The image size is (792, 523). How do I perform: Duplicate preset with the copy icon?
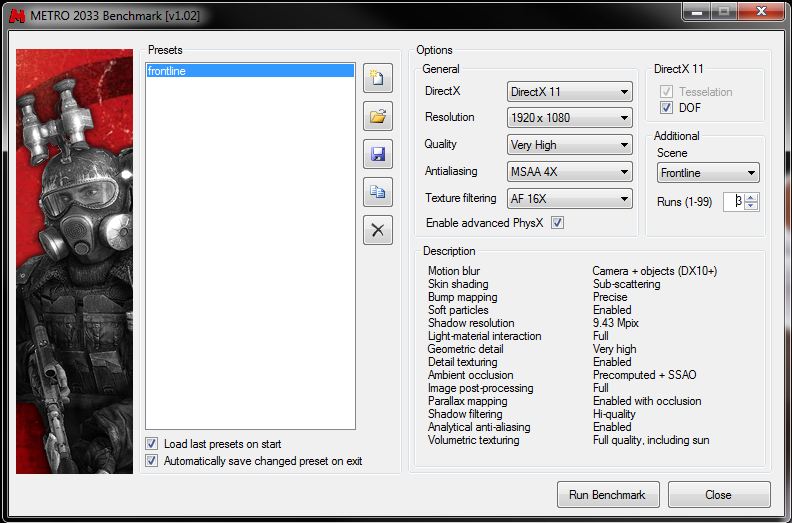[x=378, y=192]
